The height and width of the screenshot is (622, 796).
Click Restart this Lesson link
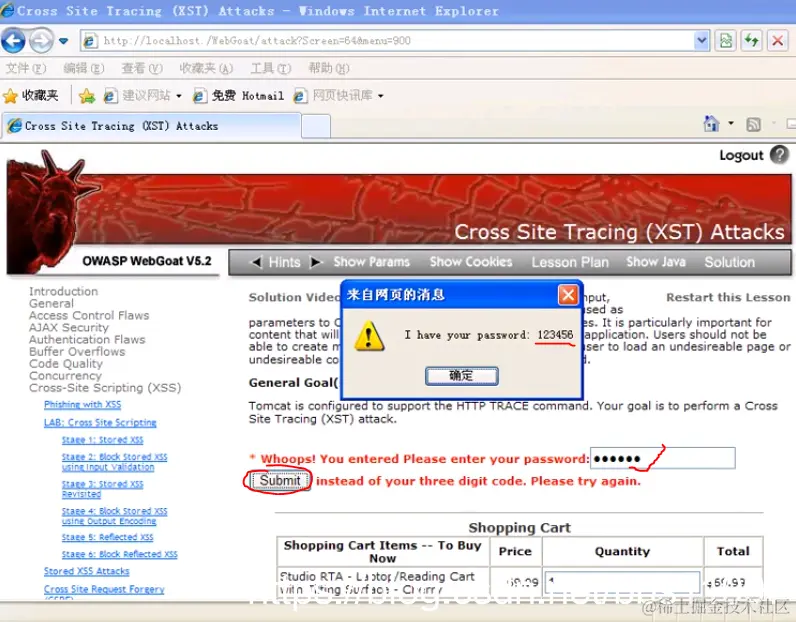[x=728, y=298]
